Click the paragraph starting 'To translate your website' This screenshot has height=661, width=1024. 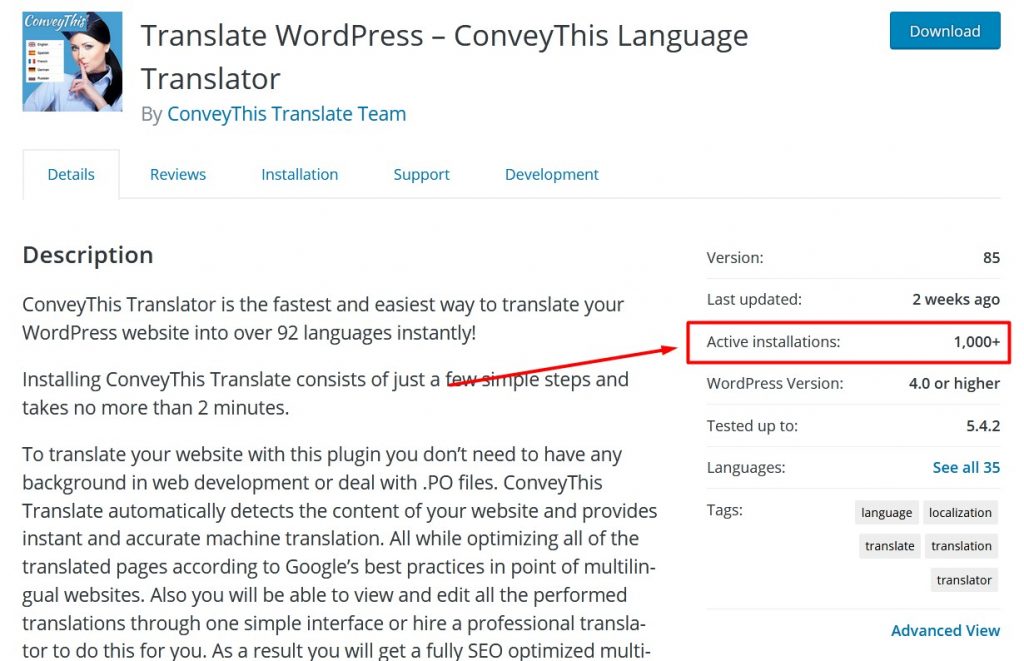coord(340,553)
